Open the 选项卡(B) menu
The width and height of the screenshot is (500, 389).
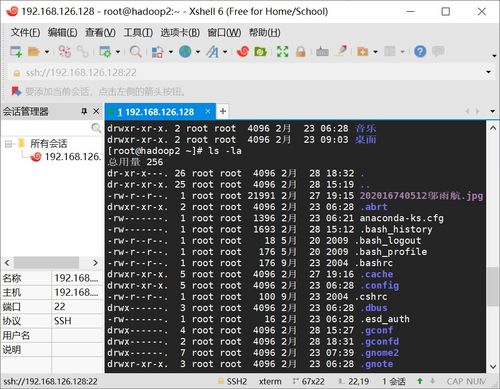click(x=180, y=33)
